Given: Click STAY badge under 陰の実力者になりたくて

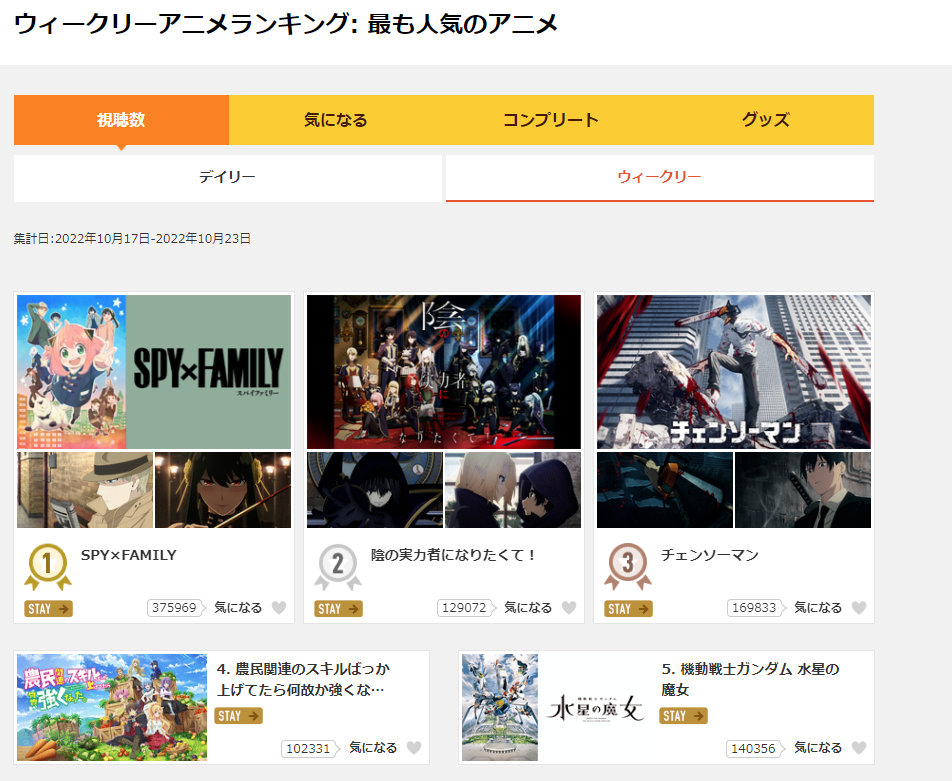Looking at the screenshot, I should tap(339, 609).
